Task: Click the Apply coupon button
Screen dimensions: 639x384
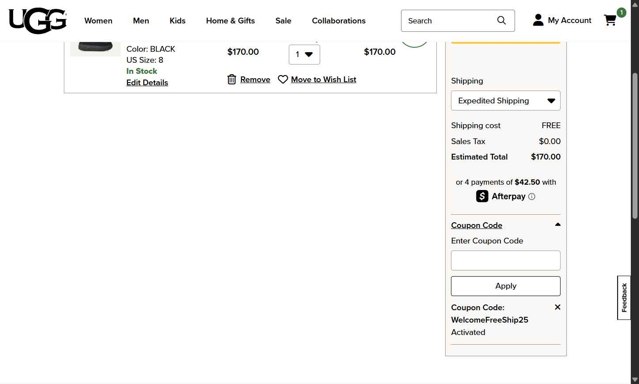Action: point(506,286)
